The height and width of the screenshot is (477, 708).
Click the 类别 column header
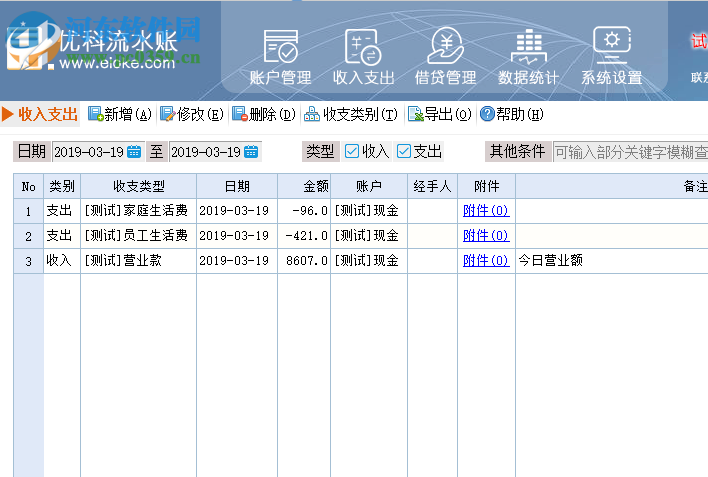point(62,186)
